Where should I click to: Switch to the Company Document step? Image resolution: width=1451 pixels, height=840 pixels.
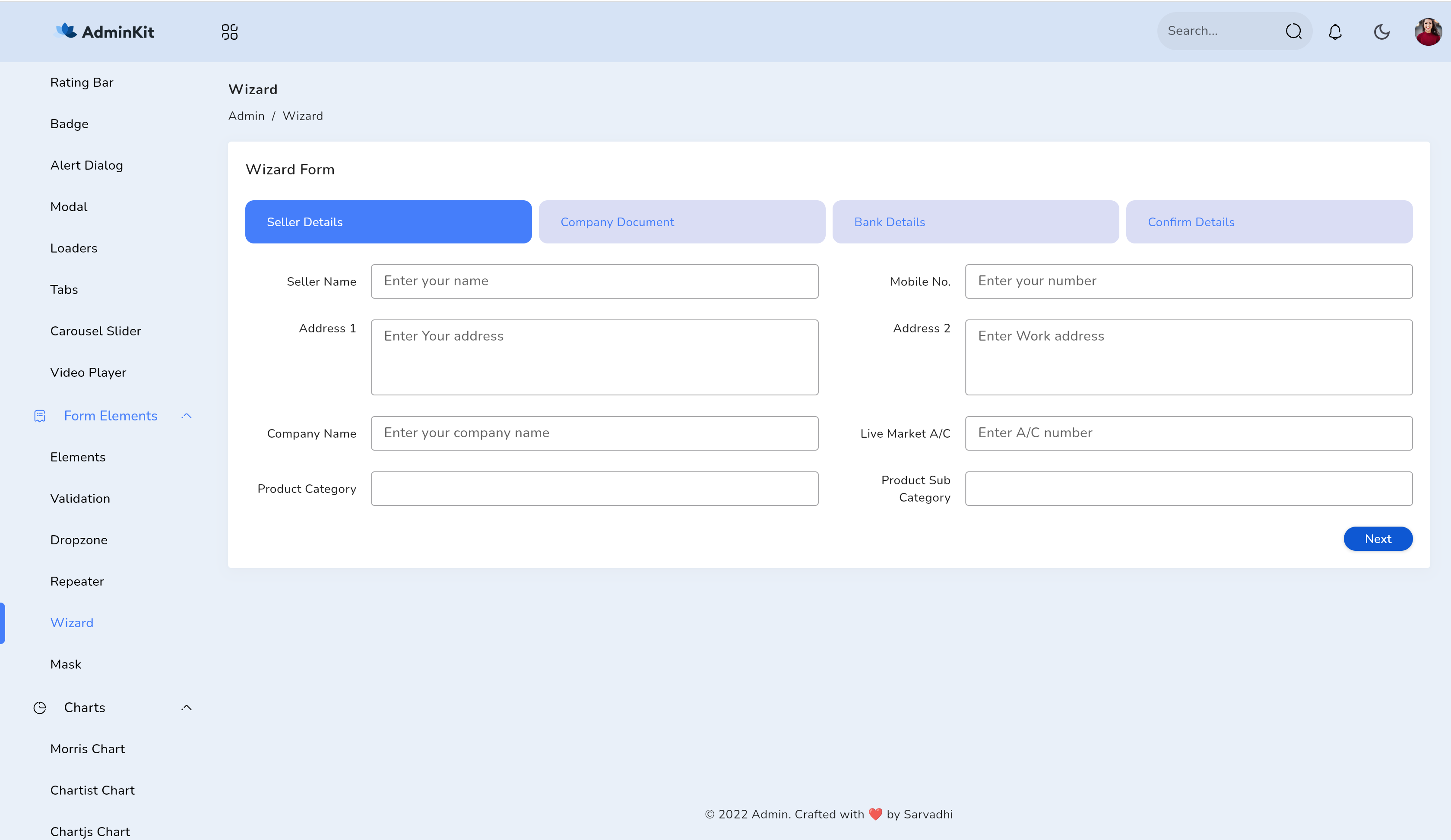pos(682,221)
